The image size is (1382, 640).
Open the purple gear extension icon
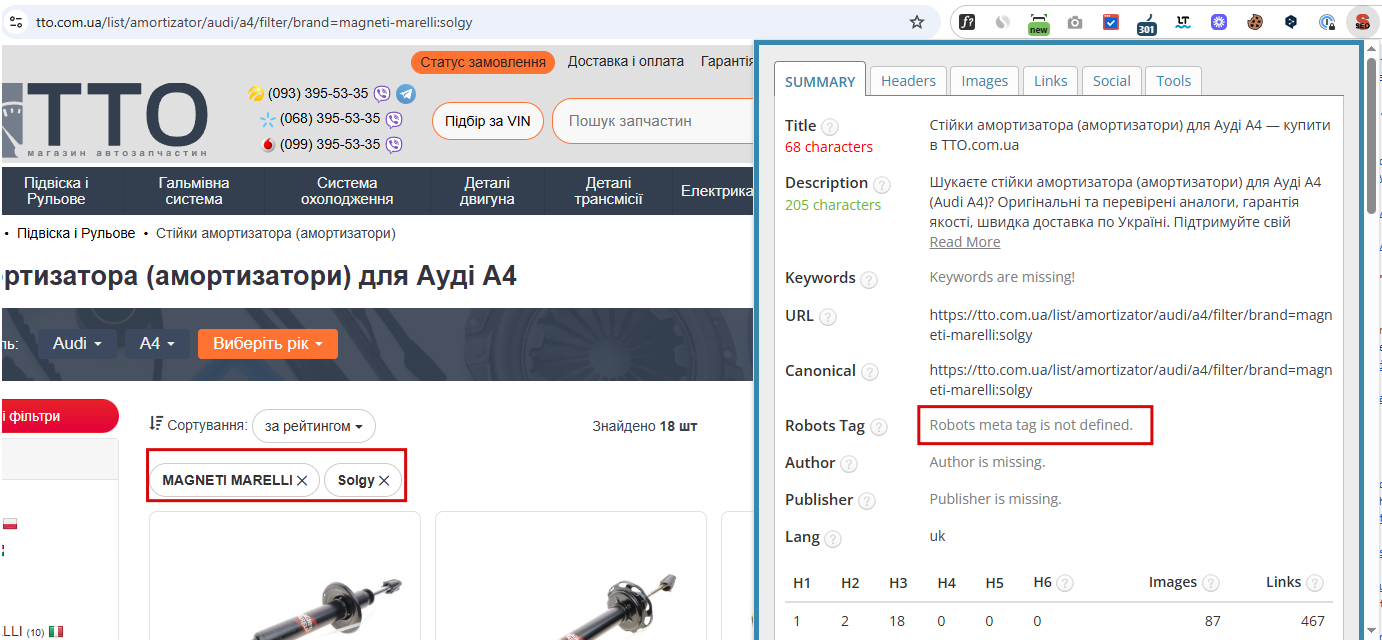[1219, 21]
